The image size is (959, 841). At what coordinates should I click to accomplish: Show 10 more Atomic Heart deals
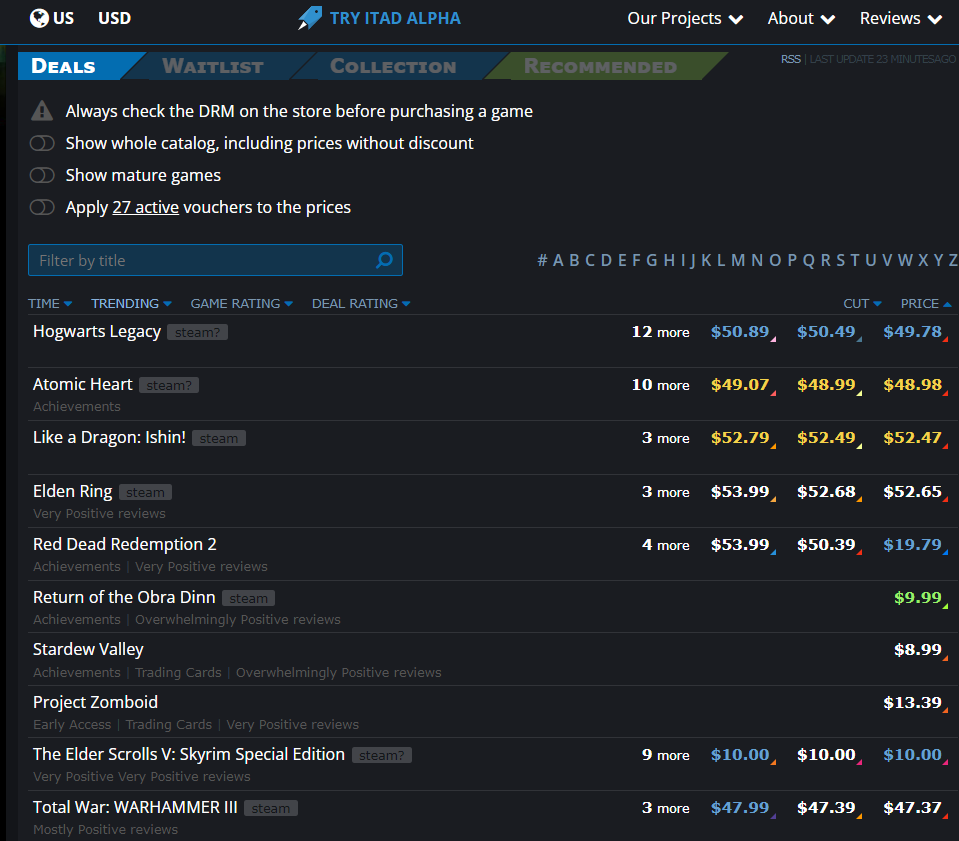tap(661, 385)
